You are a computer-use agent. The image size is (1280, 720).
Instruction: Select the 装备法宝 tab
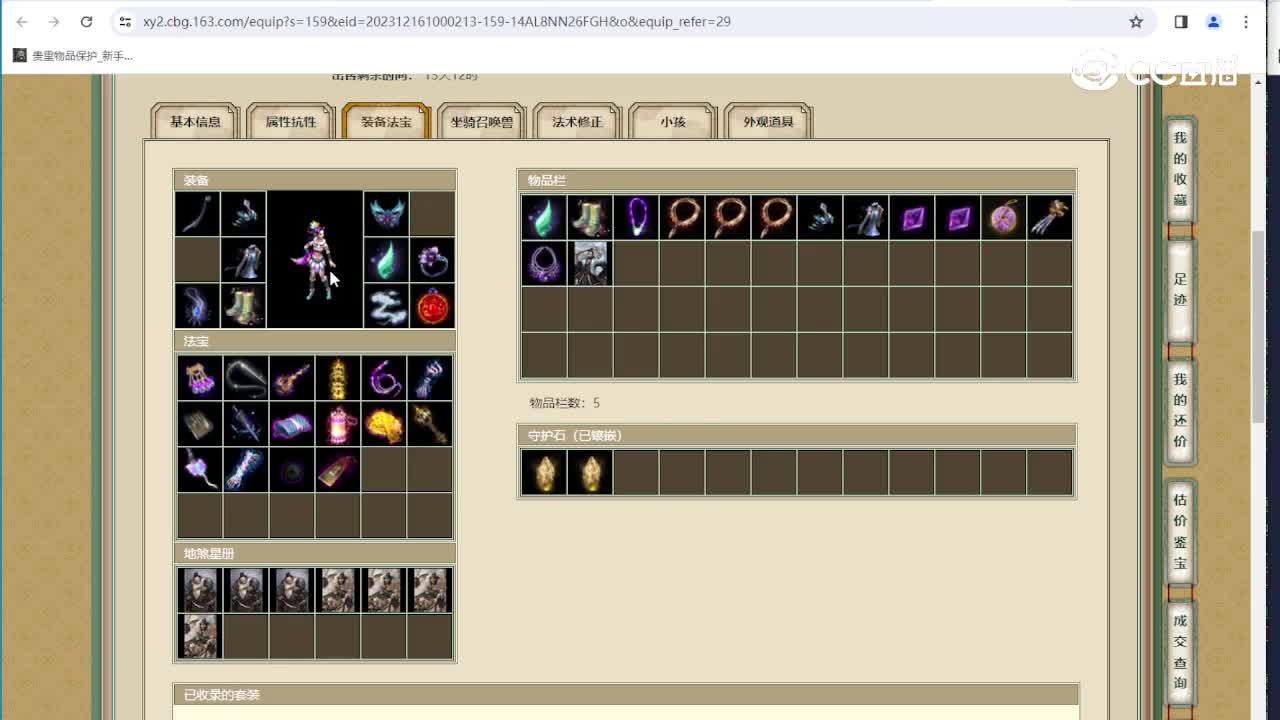coord(387,122)
